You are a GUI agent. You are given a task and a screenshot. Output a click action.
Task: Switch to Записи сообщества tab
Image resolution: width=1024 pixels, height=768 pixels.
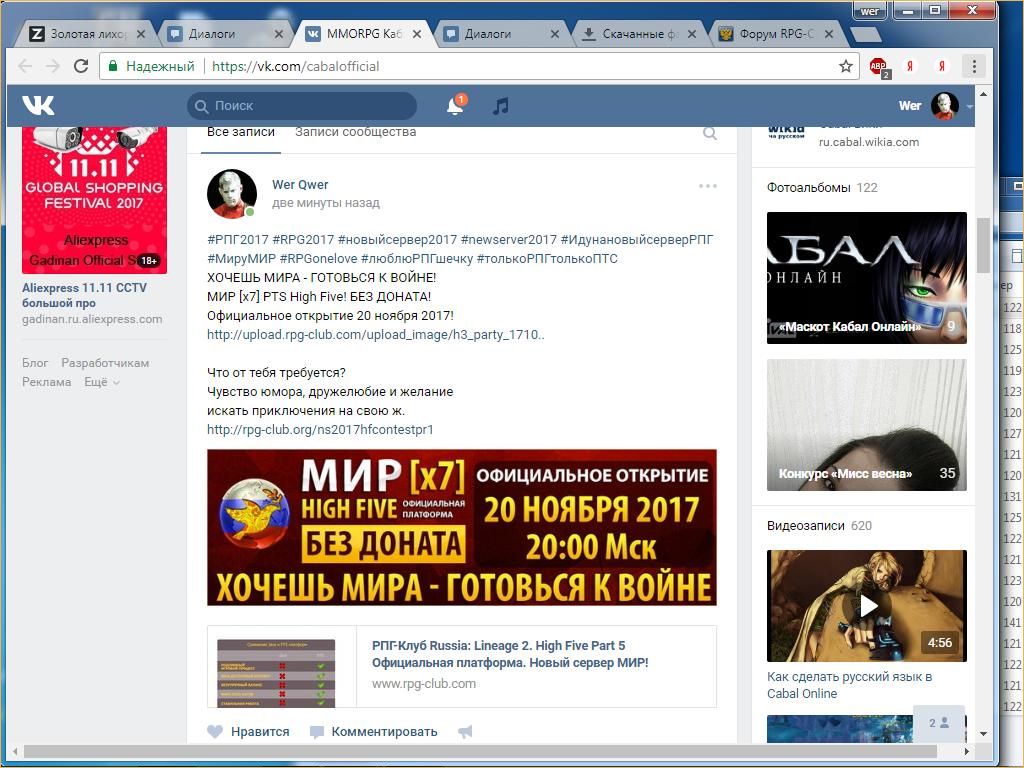point(355,132)
